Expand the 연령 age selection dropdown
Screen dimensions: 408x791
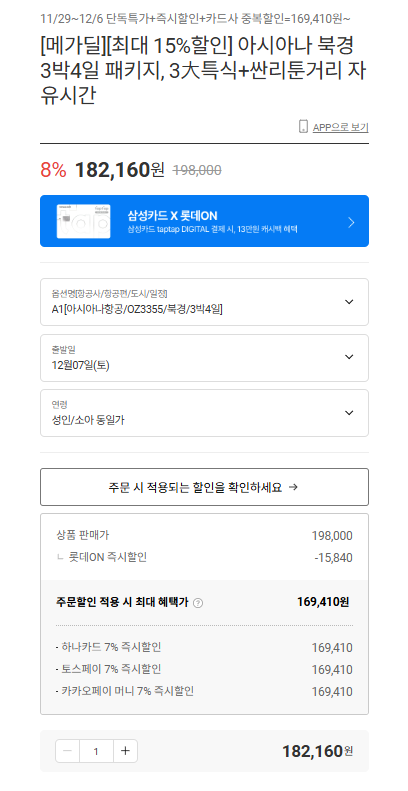204,413
